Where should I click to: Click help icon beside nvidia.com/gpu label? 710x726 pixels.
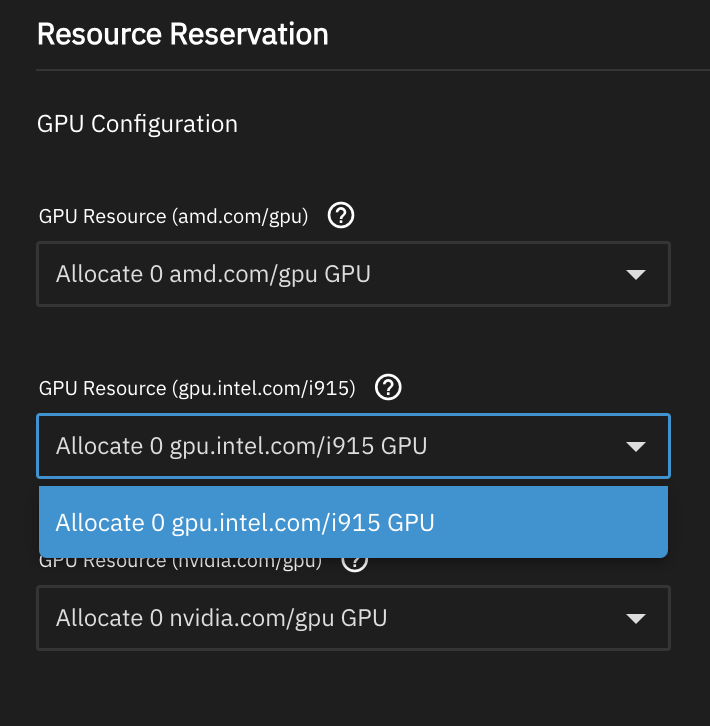tap(355, 562)
